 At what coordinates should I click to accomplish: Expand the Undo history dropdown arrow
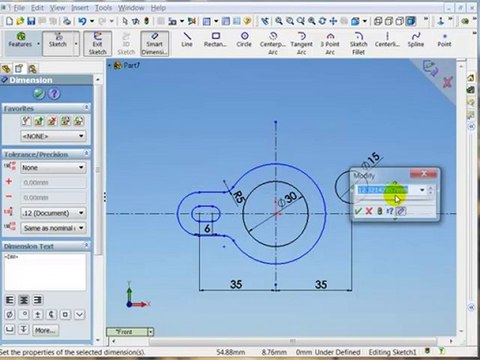click(92, 21)
